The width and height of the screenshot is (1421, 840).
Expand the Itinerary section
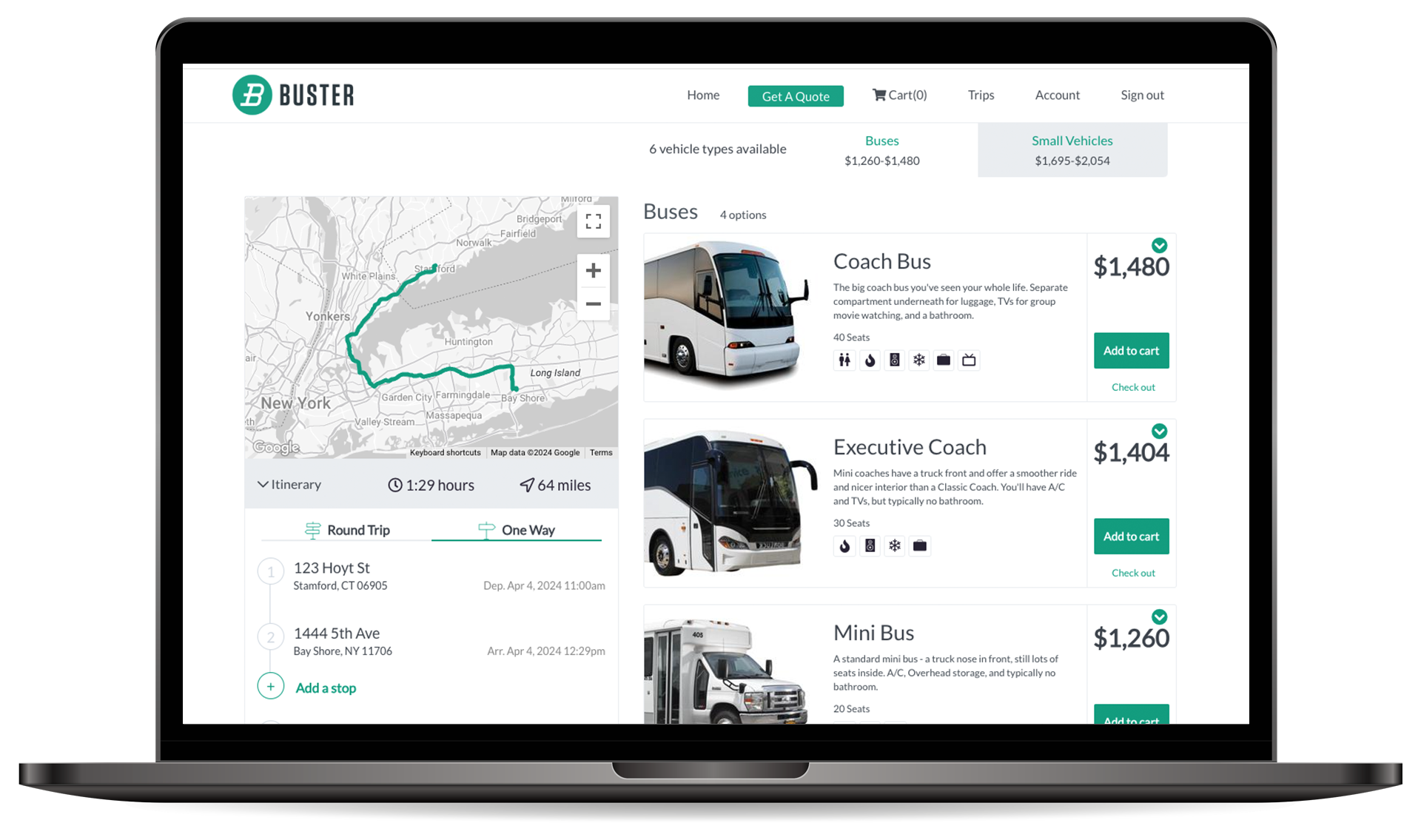[x=292, y=484]
